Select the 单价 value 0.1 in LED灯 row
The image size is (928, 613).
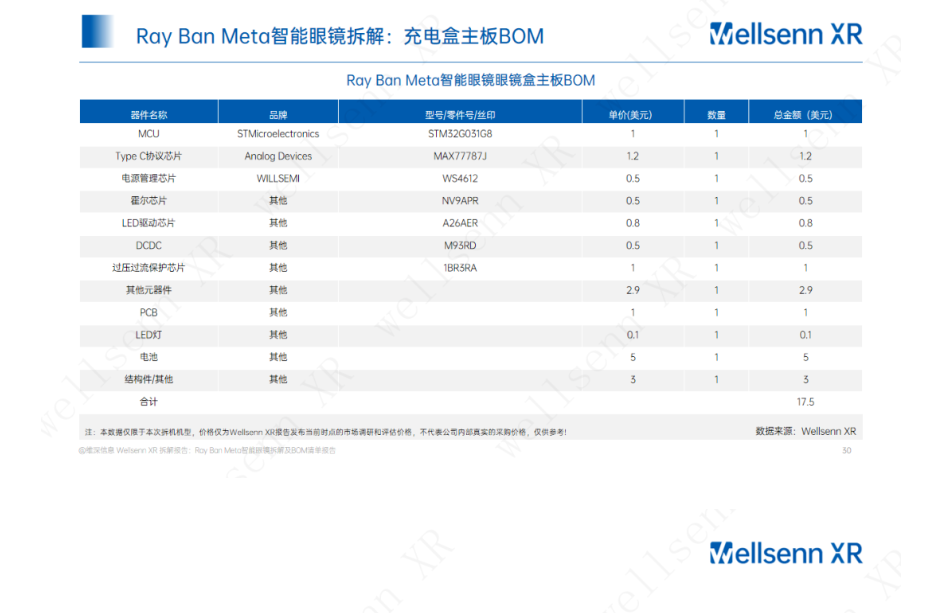(x=633, y=335)
